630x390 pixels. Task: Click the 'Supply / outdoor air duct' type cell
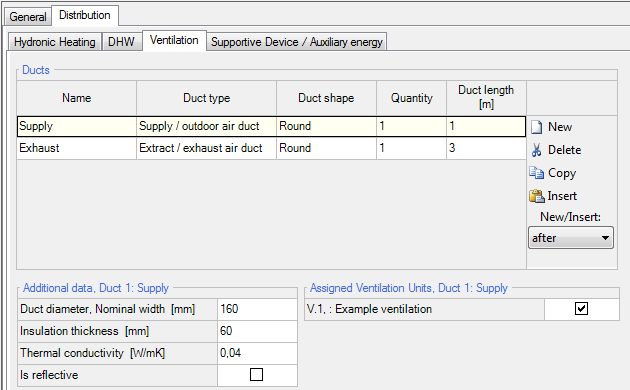206,126
